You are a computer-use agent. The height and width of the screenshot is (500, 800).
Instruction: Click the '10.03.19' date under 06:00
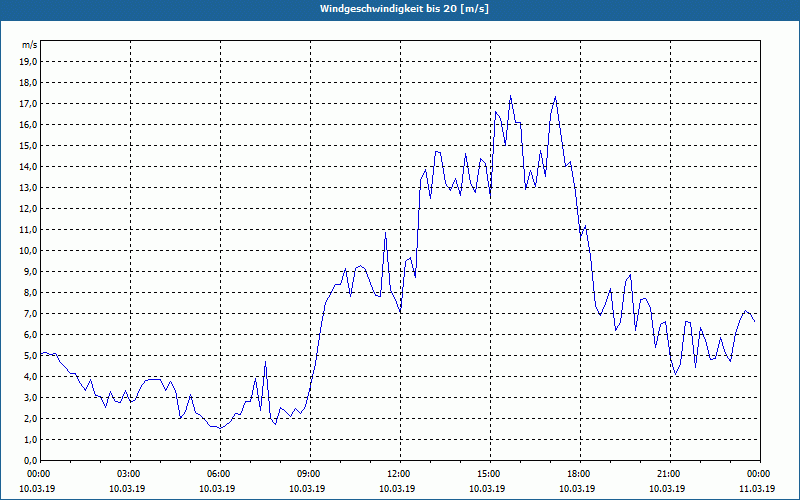[217, 488]
